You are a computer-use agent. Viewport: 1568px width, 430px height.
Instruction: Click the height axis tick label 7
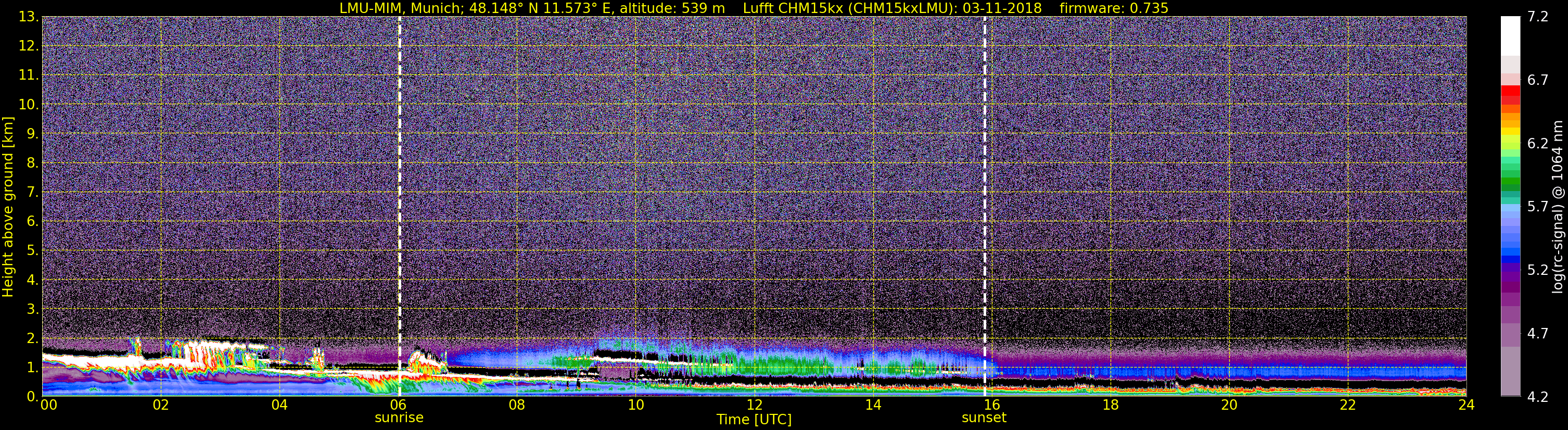(x=33, y=193)
